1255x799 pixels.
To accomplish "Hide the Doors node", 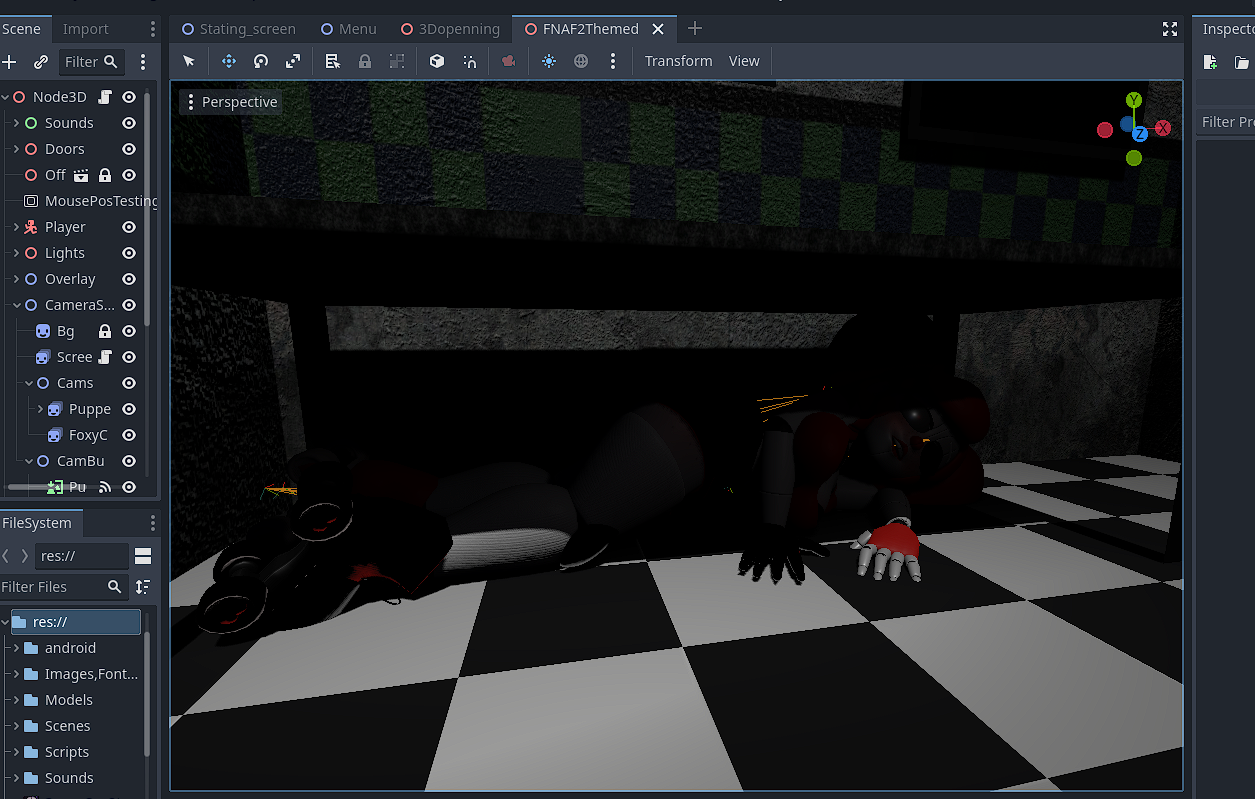I will pos(129,149).
